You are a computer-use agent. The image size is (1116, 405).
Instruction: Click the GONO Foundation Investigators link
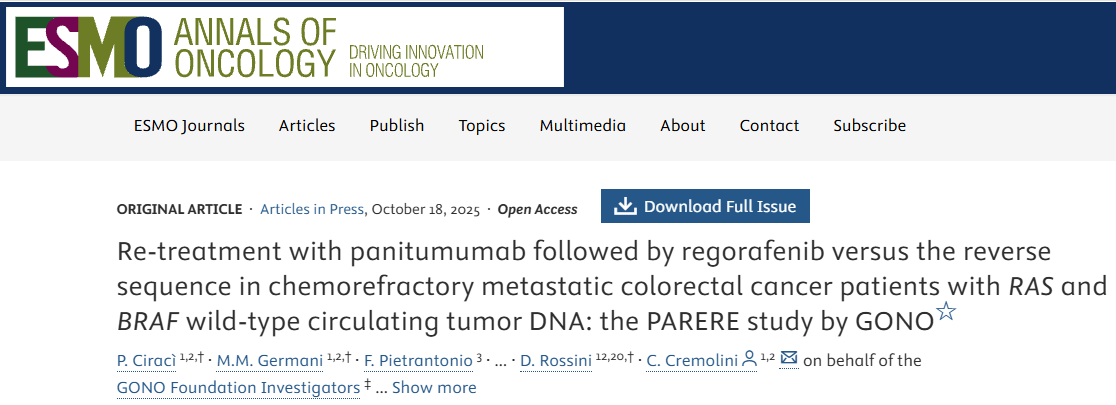pos(238,387)
